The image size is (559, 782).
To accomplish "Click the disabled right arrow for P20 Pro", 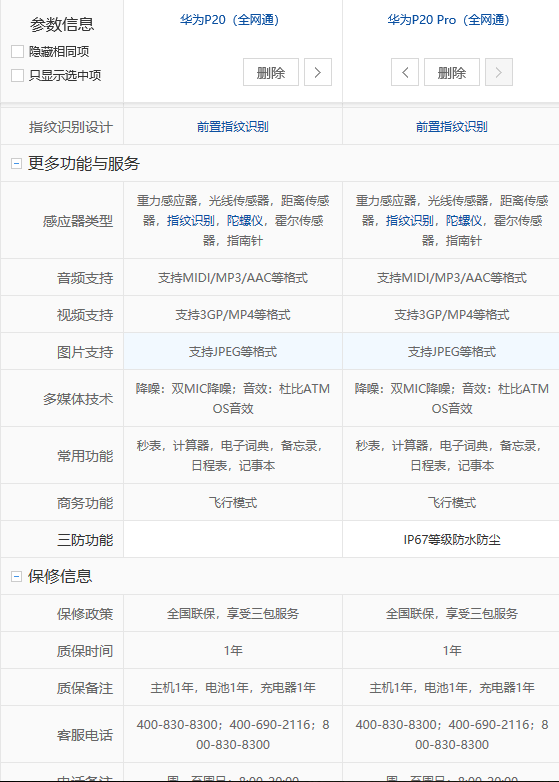I will (x=499, y=72).
